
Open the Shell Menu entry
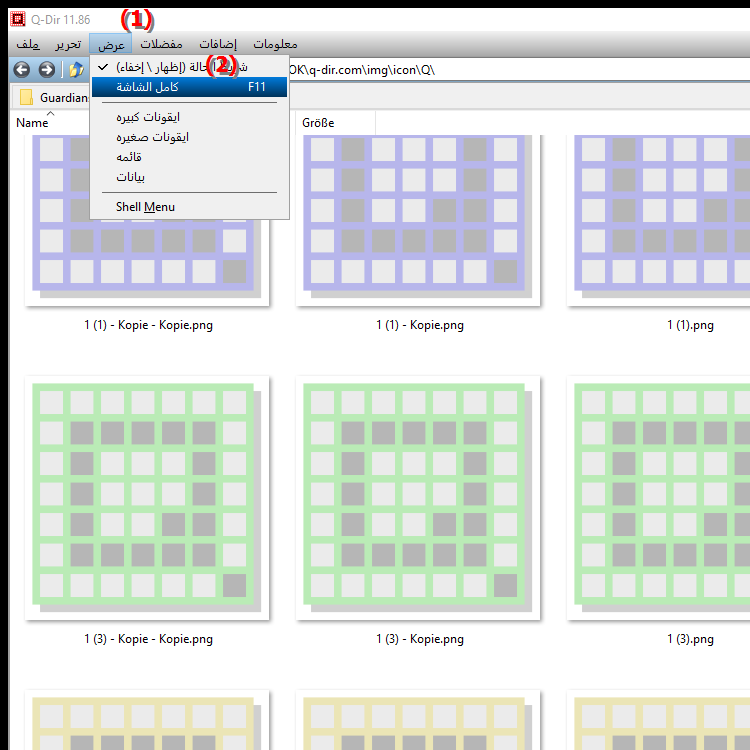[189, 207]
